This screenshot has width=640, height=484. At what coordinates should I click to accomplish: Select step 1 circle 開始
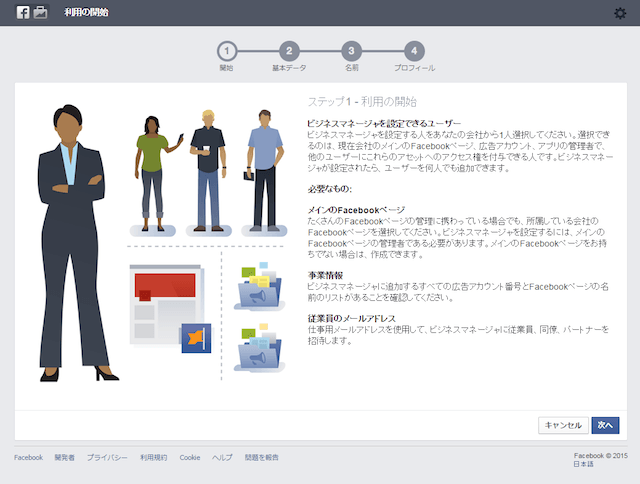click(x=227, y=51)
